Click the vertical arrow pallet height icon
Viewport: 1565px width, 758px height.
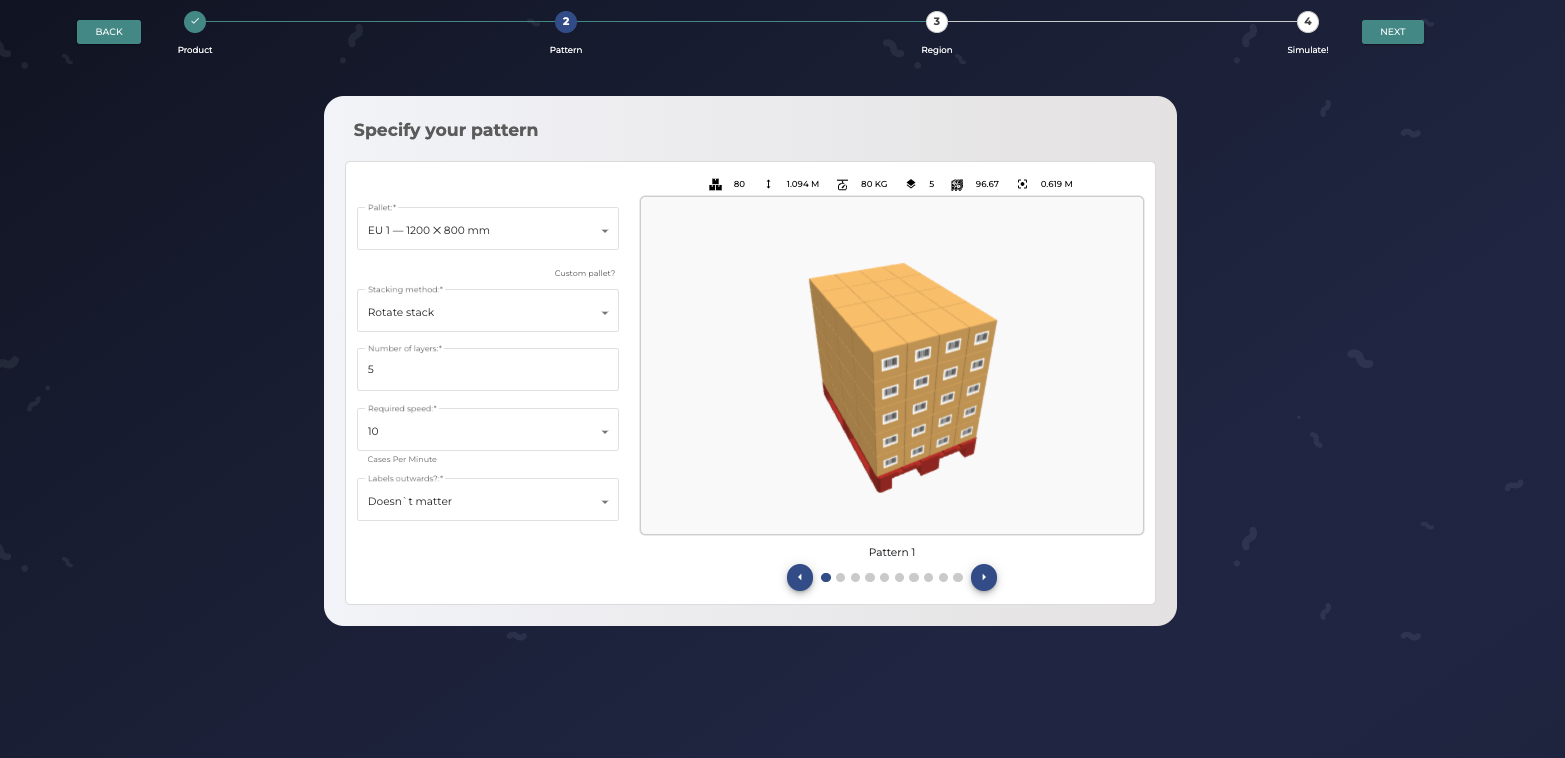768,184
